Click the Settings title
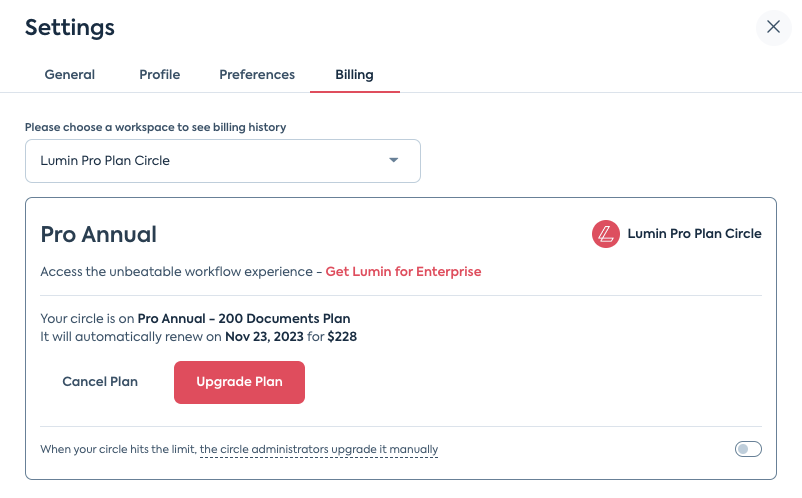 [70, 27]
